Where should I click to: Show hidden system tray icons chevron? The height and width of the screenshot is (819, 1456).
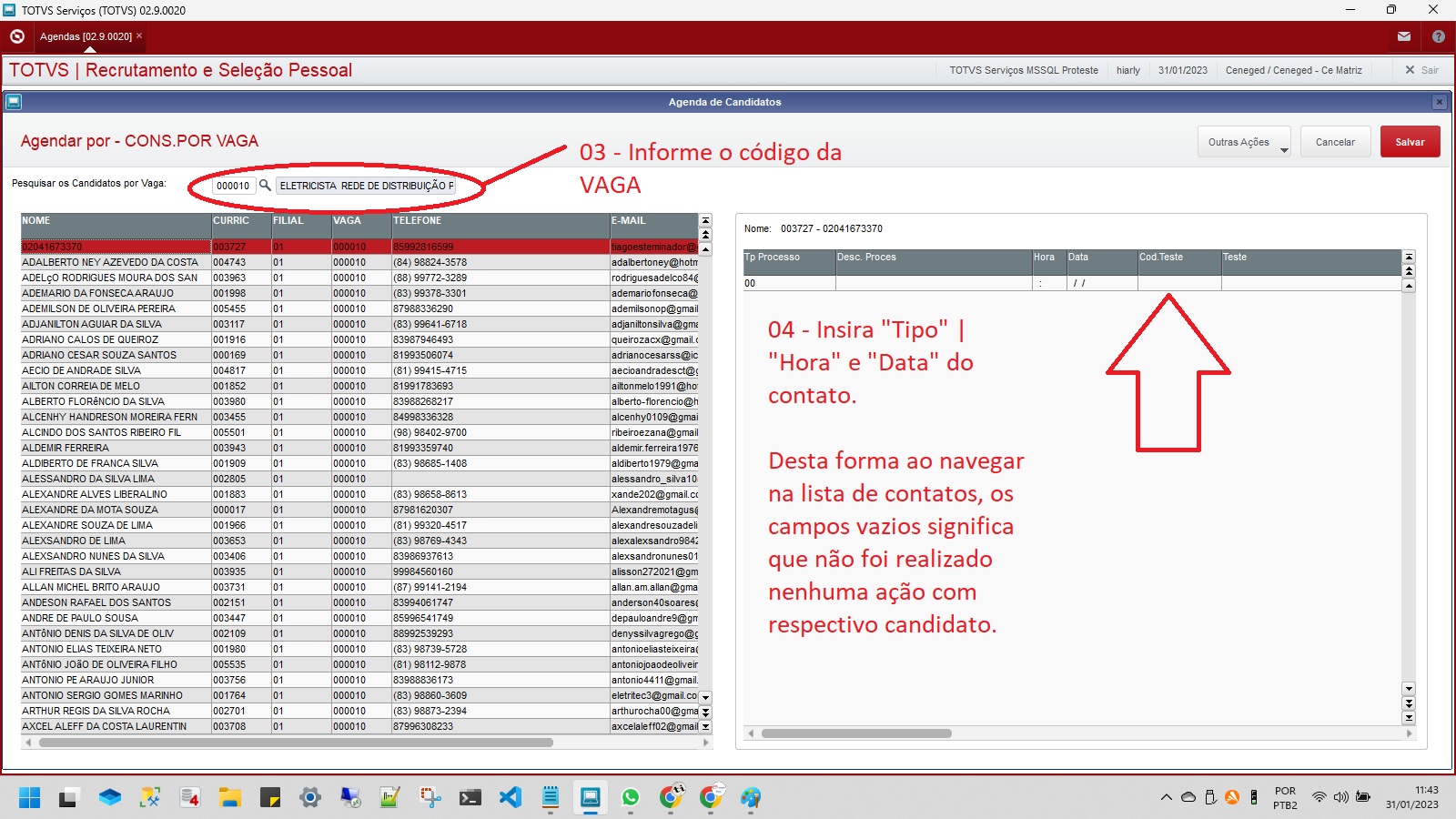coord(1166,798)
